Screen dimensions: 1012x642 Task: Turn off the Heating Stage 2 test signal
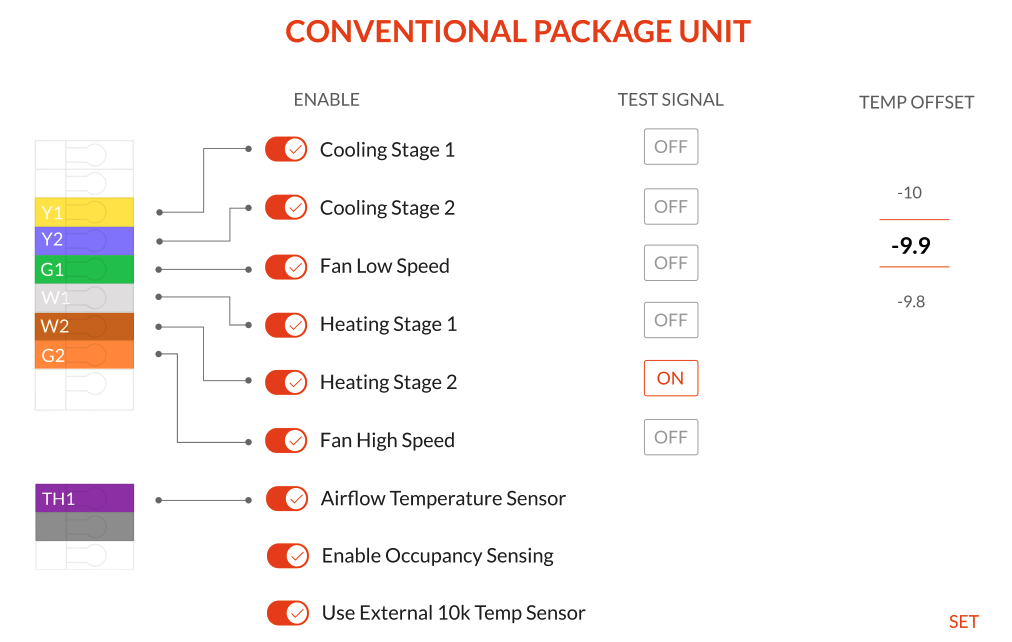coord(670,378)
